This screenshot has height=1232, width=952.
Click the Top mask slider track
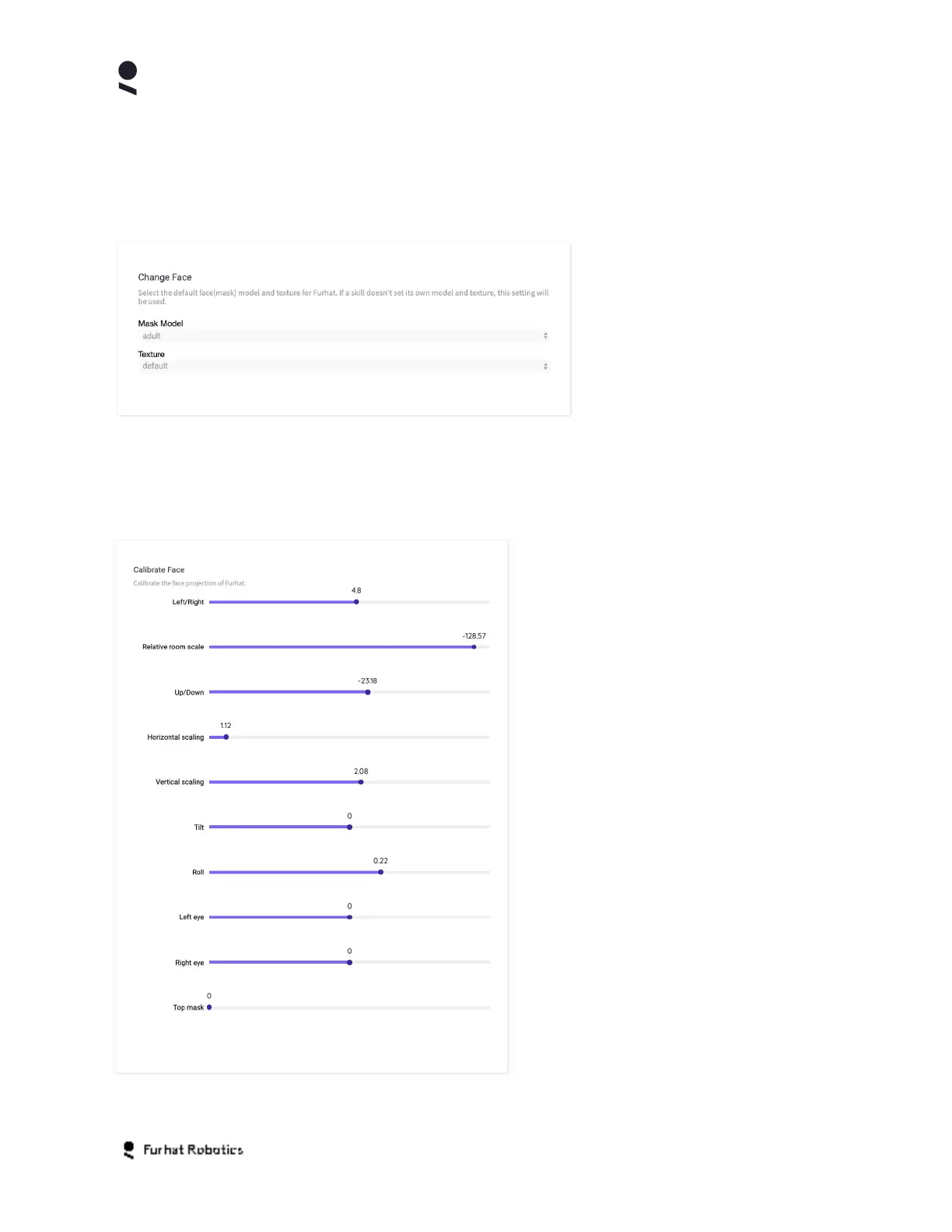350,1008
